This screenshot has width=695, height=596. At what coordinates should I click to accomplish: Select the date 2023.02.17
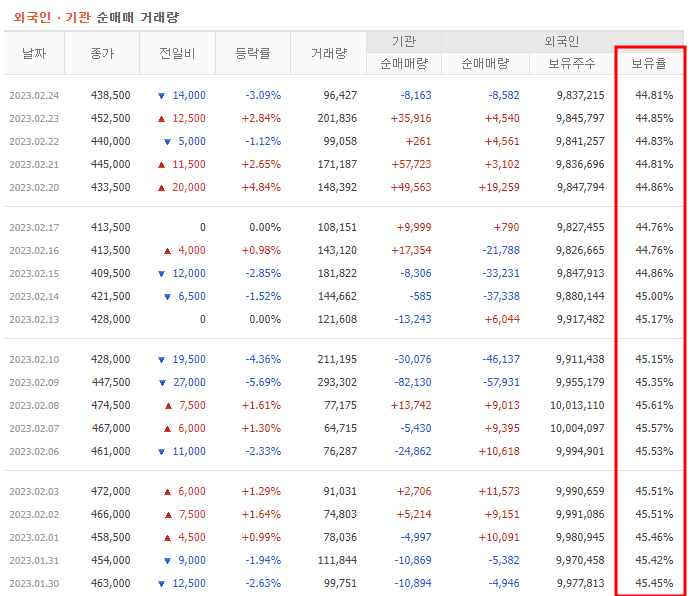point(34,228)
